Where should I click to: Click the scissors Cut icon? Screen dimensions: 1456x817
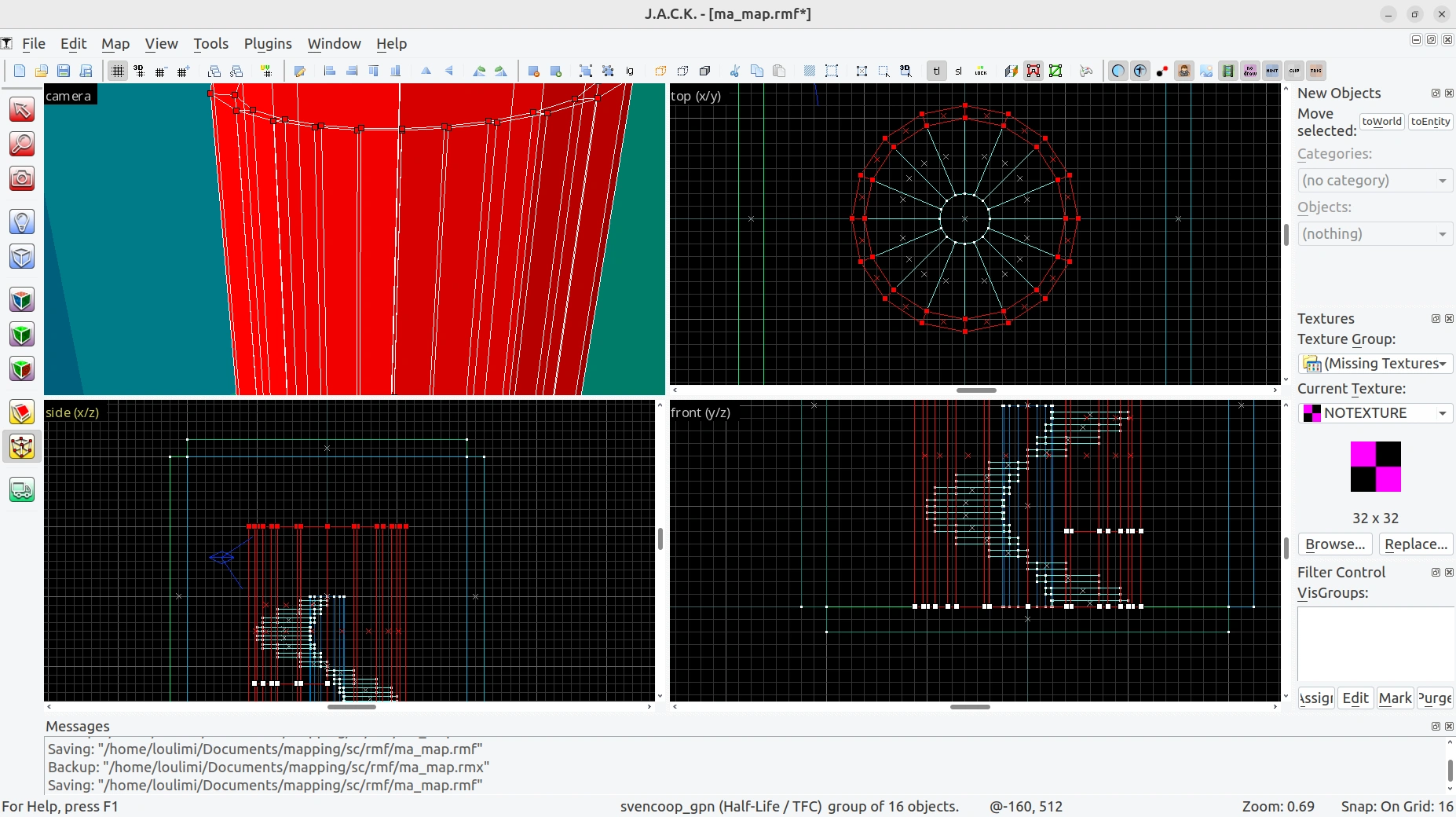735,71
